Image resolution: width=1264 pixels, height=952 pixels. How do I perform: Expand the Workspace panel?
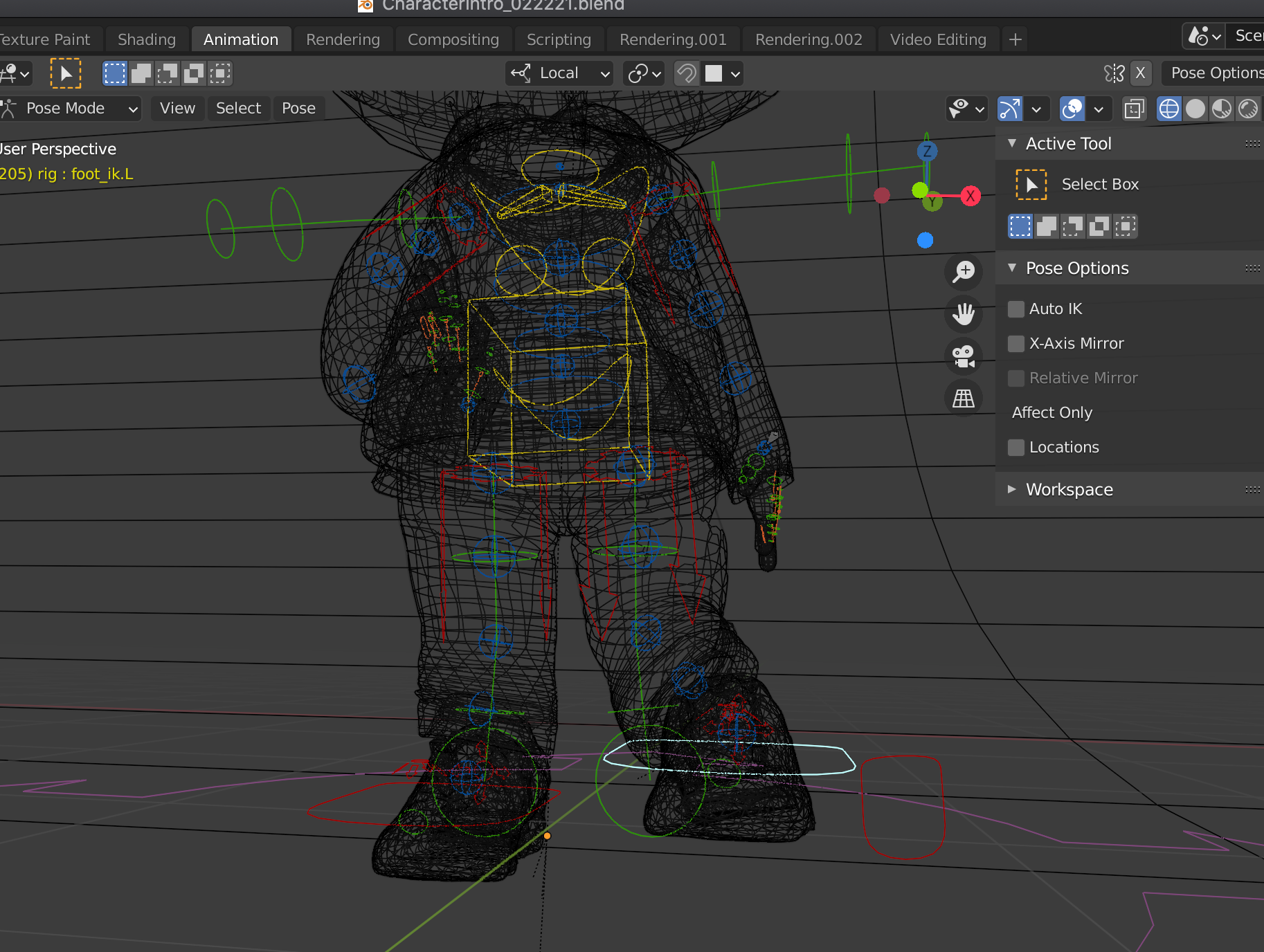(x=1069, y=490)
